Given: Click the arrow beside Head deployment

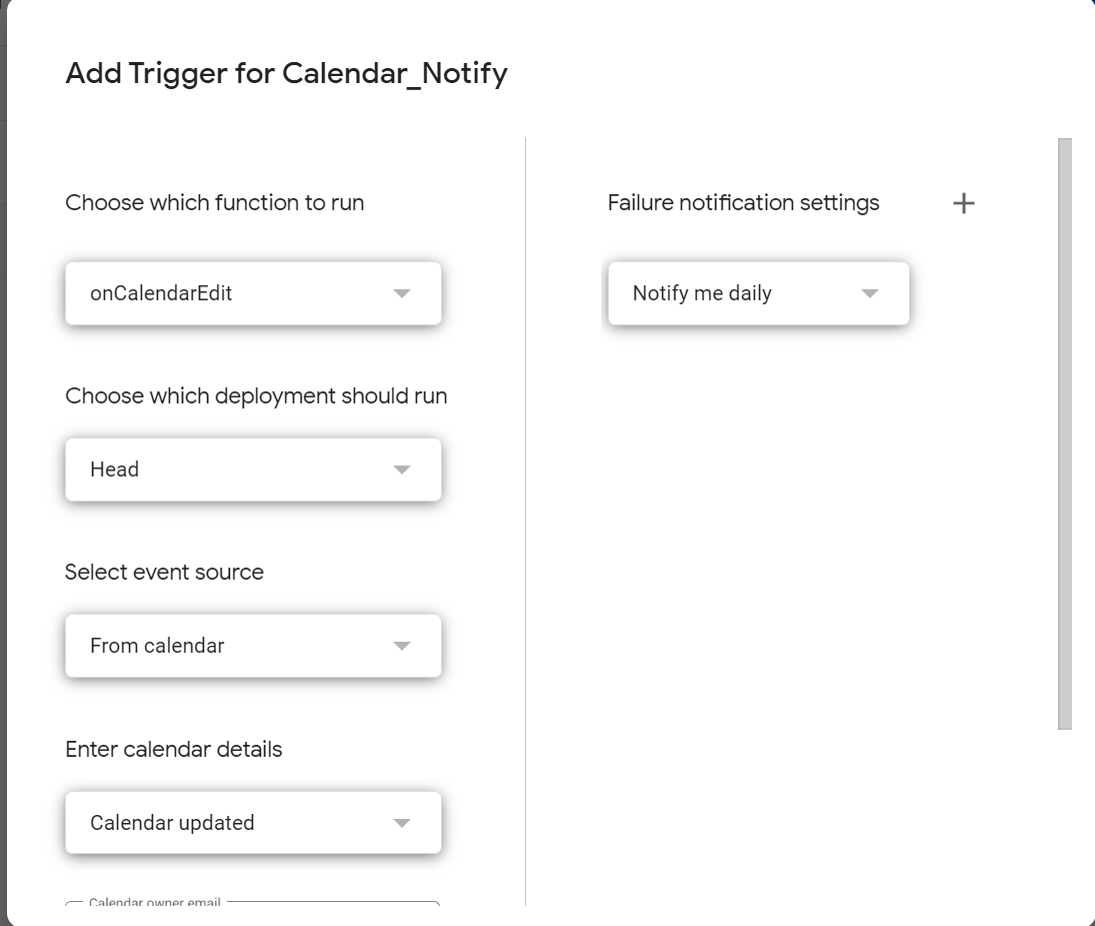Looking at the screenshot, I should coord(402,470).
